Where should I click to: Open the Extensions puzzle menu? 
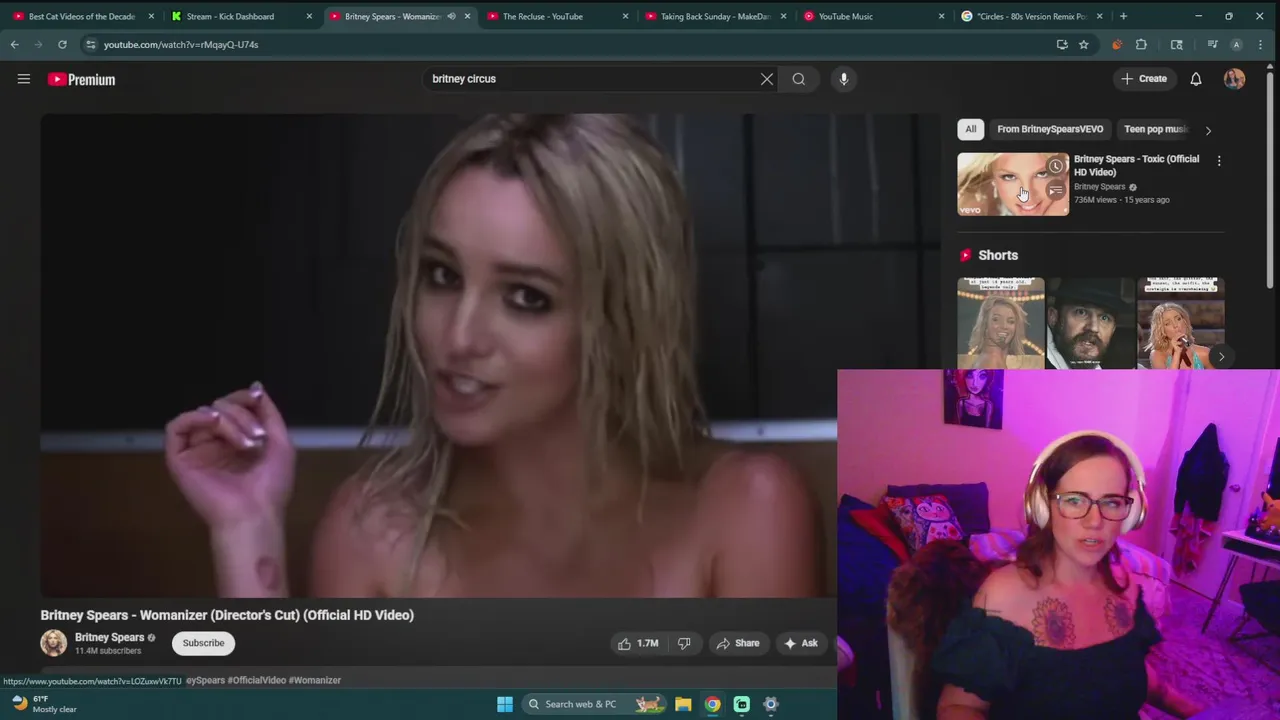point(1141,44)
